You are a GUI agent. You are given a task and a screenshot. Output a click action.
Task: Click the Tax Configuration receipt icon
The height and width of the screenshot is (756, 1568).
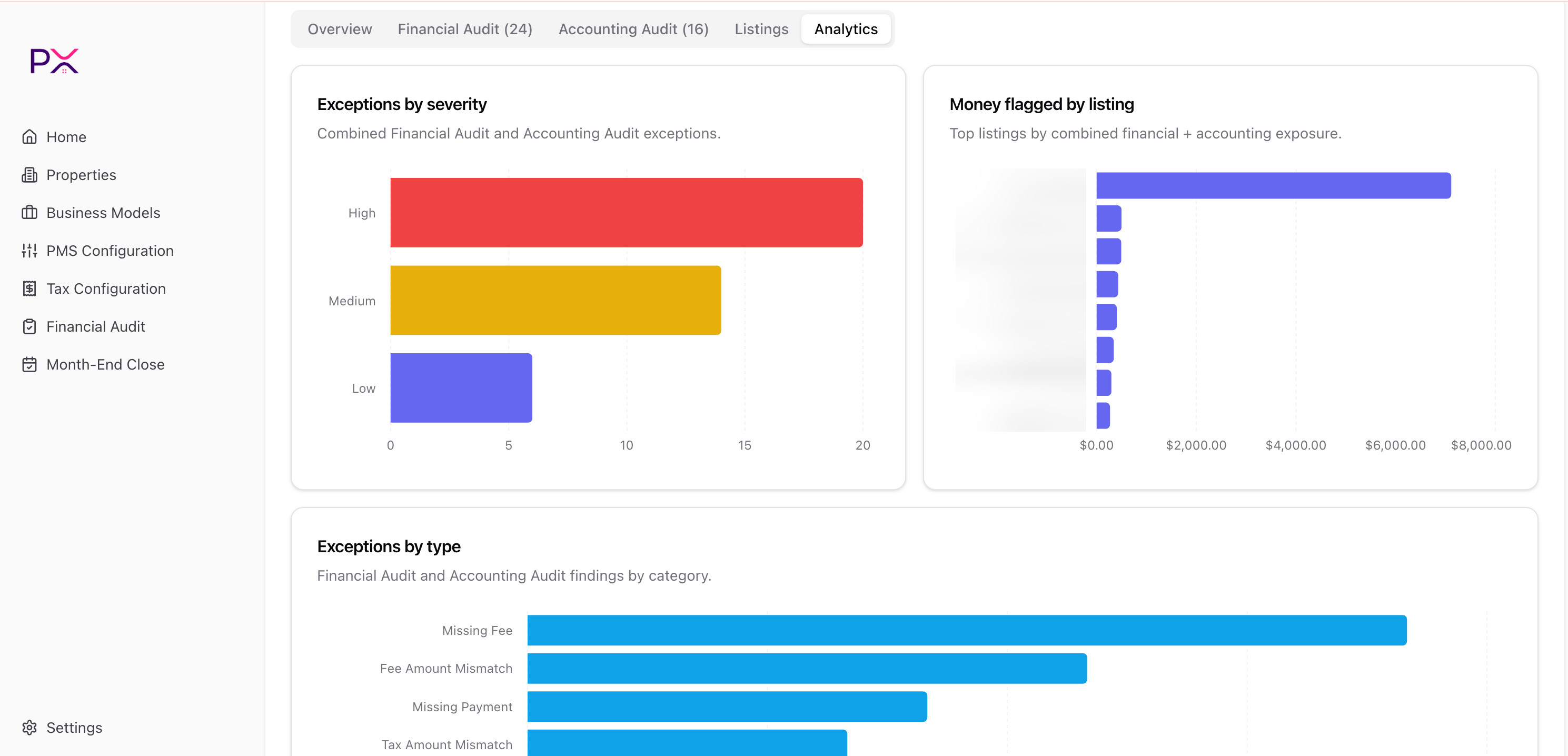tap(29, 289)
